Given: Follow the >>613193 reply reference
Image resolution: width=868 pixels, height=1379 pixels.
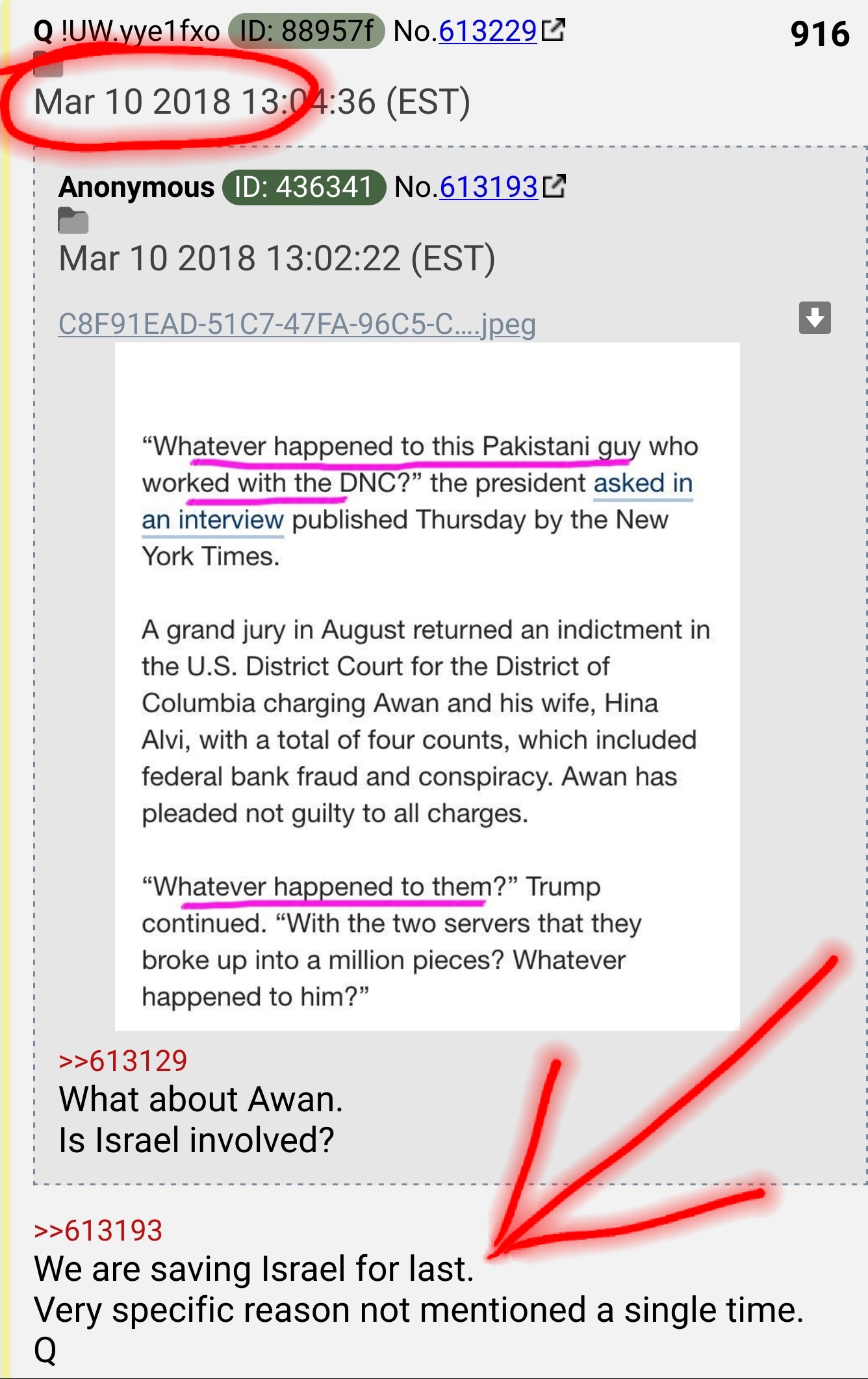Looking at the screenshot, I should [x=98, y=1230].
